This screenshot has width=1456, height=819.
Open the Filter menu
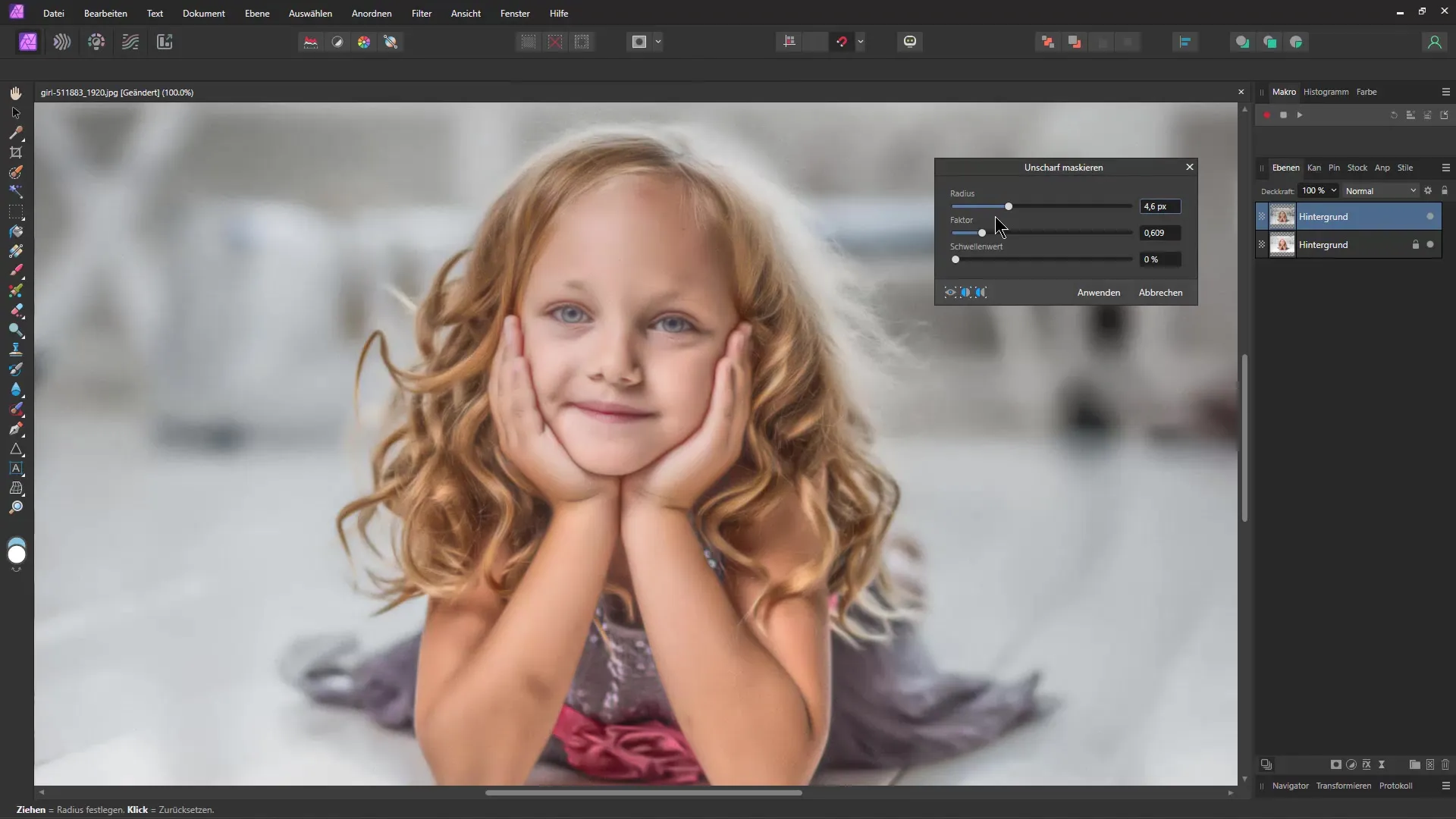click(422, 14)
